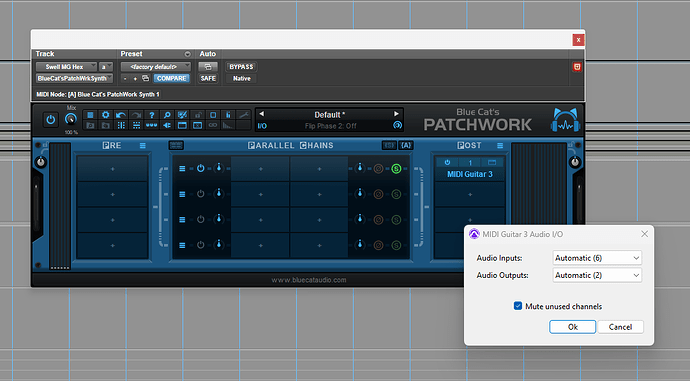Toggle power on first parallel chain
The width and height of the screenshot is (690, 381).
tap(201, 169)
